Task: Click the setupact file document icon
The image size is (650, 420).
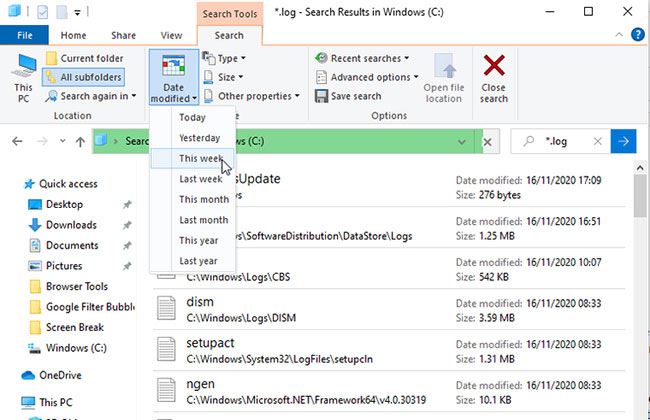Action: tap(166, 349)
